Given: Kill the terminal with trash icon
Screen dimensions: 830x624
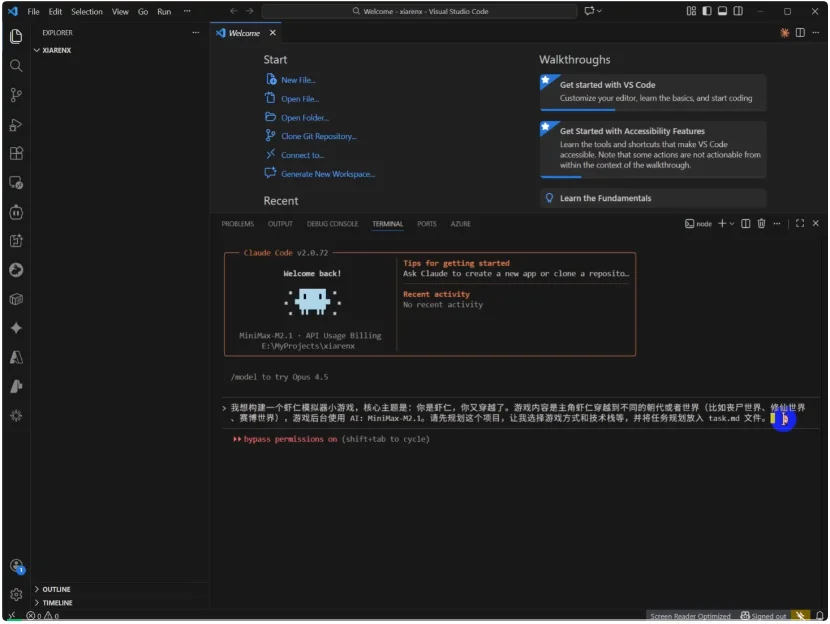Looking at the screenshot, I should pos(761,224).
